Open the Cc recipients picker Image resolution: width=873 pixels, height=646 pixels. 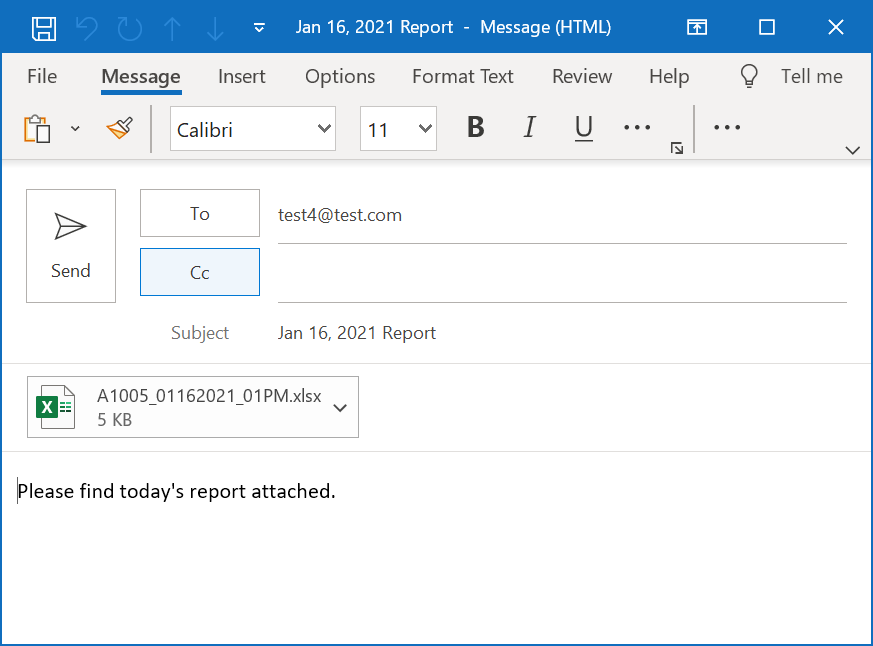click(199, 271)
